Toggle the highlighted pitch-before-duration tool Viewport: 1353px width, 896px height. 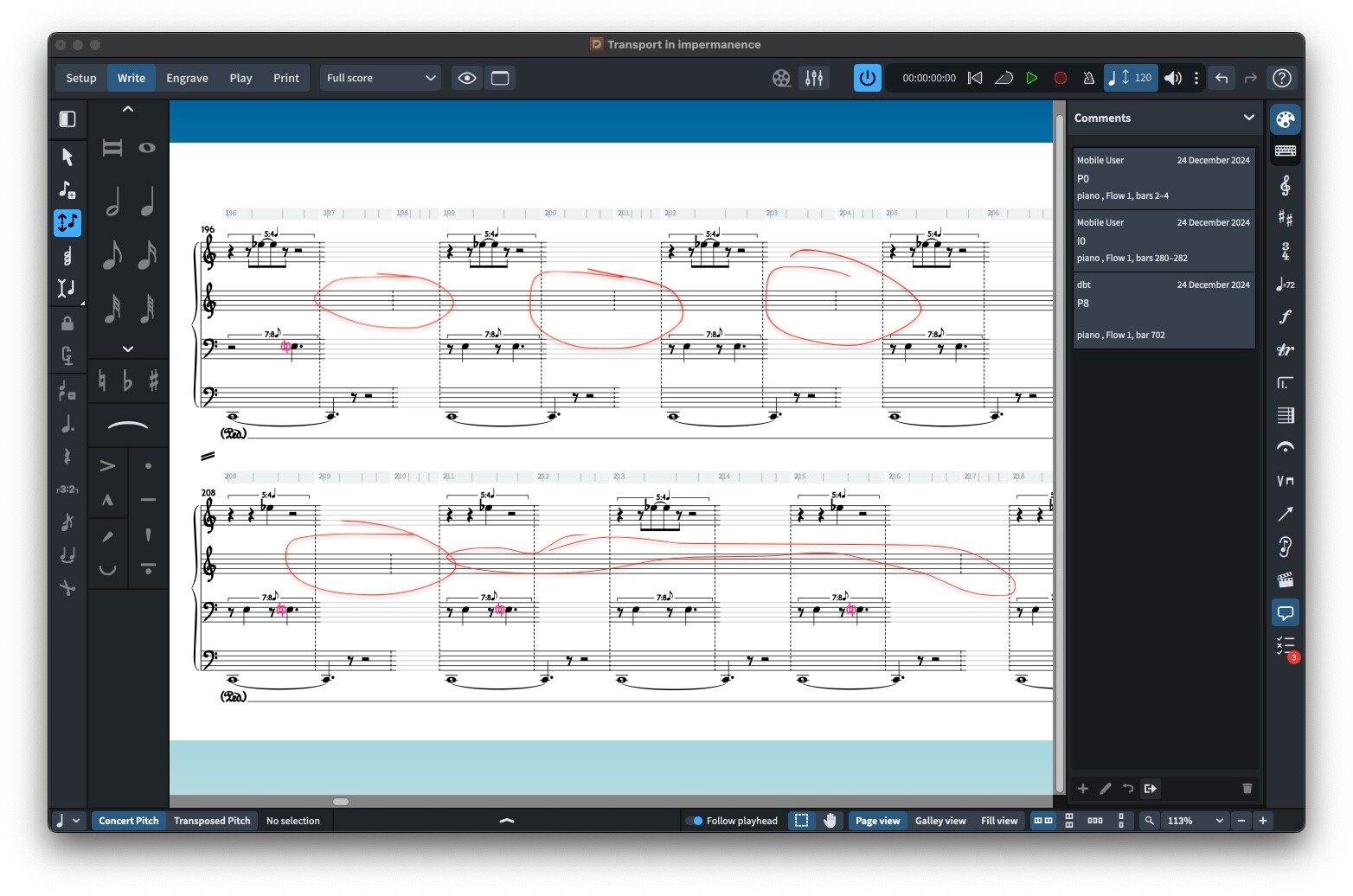67,222
